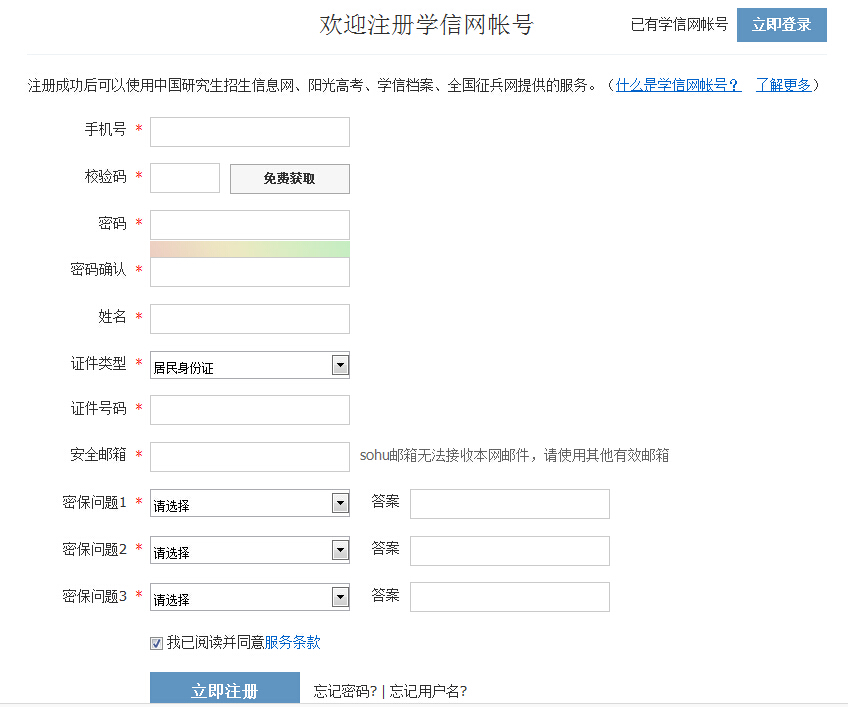The width and height of the screenshot is (848, 707).
Task: Click the 校验码 verification code field
Action: pos(184,178)
